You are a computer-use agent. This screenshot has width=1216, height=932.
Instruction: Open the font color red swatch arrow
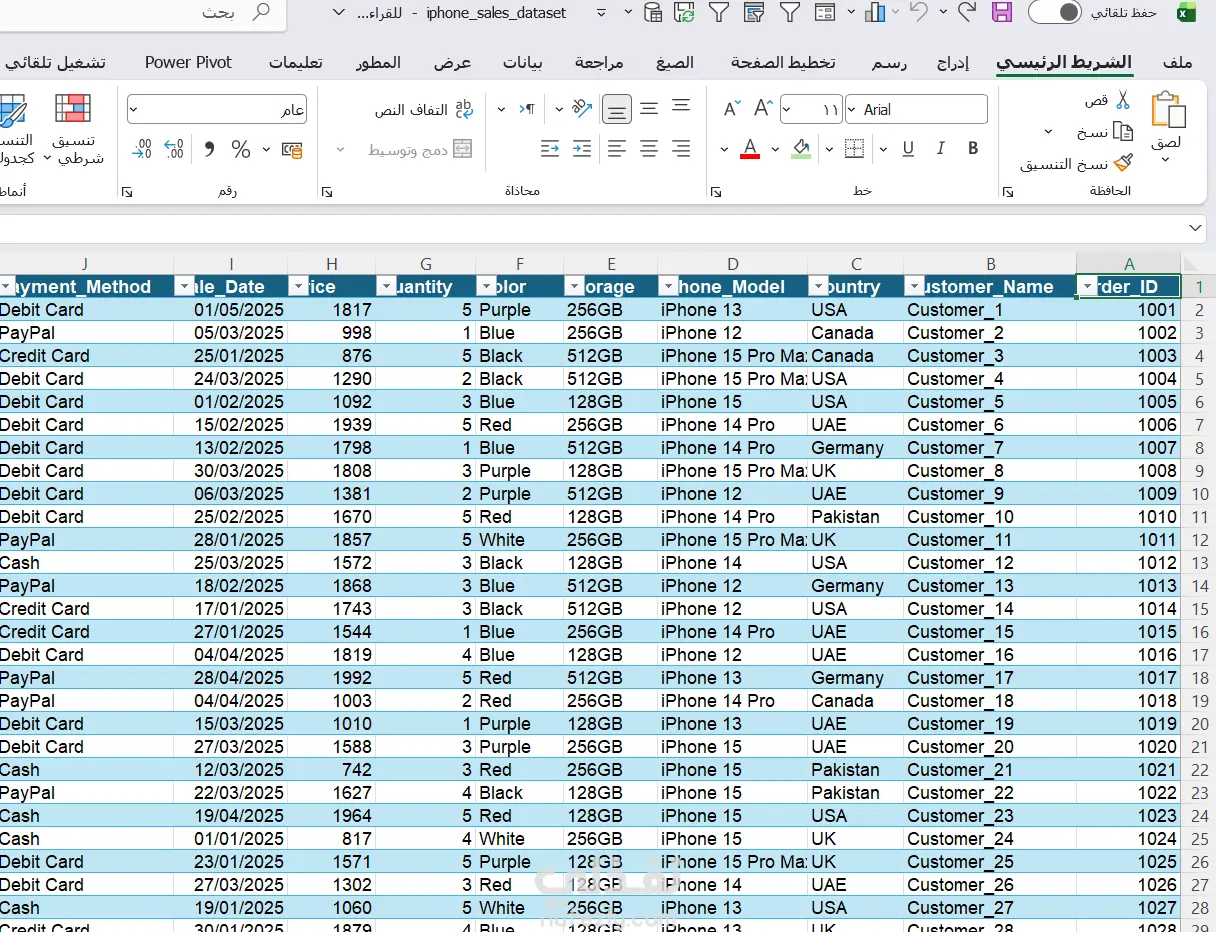click(x=725, y=150)
